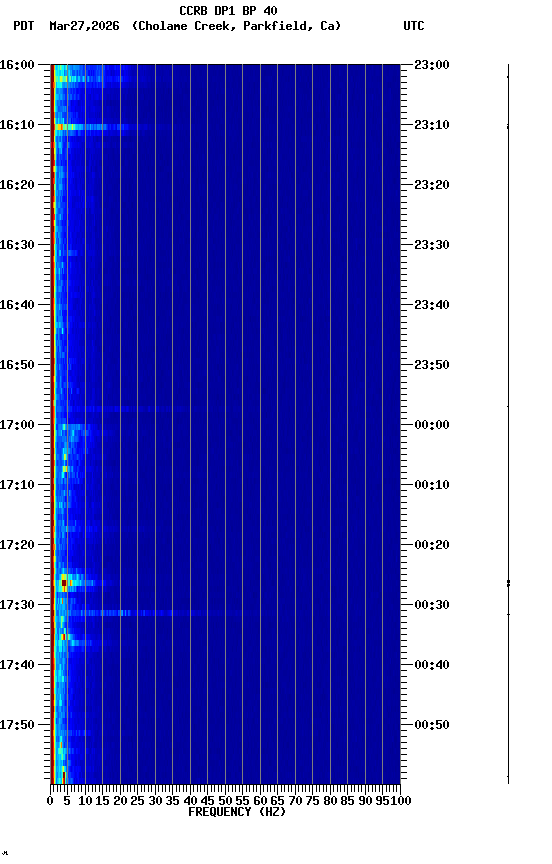The width and height of the screenshot is (552, 864).
Task: Click the title text 'CCRB DP1 BP 40'
Action: pos(228,10)
